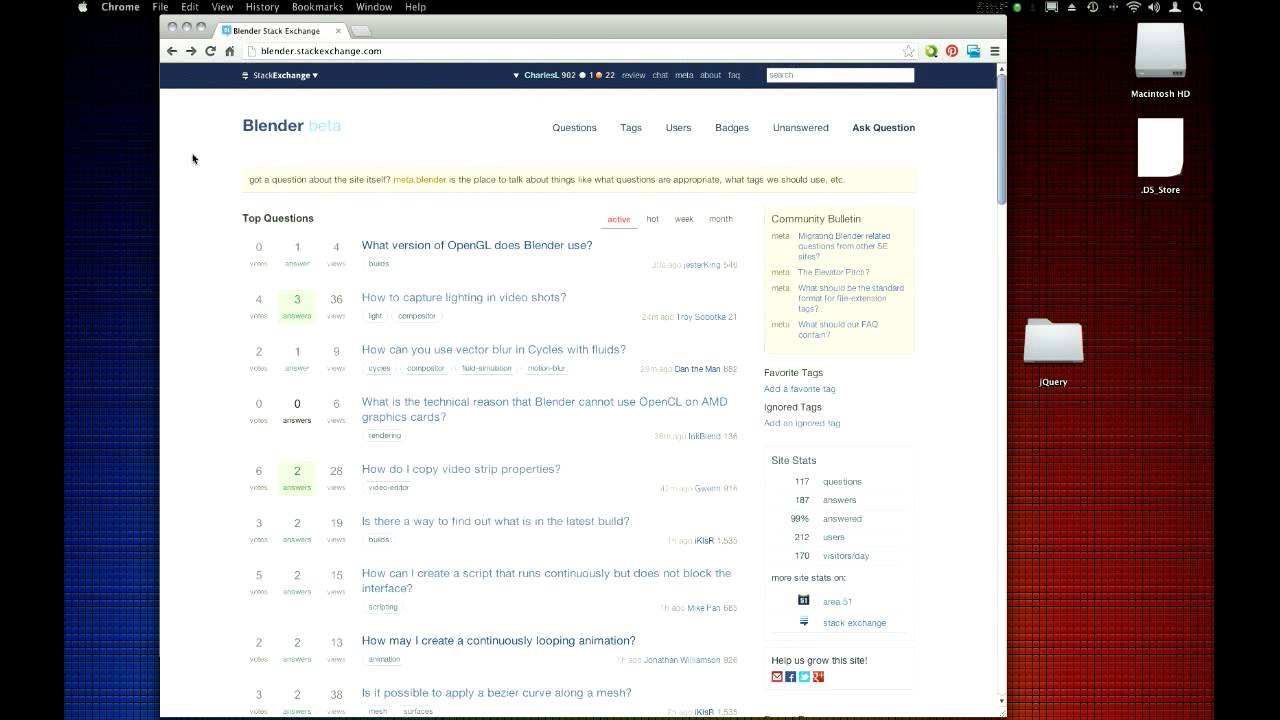Open the chat link in top bar
Screen dimensions: 1280x720
click(x=660, y=75)
